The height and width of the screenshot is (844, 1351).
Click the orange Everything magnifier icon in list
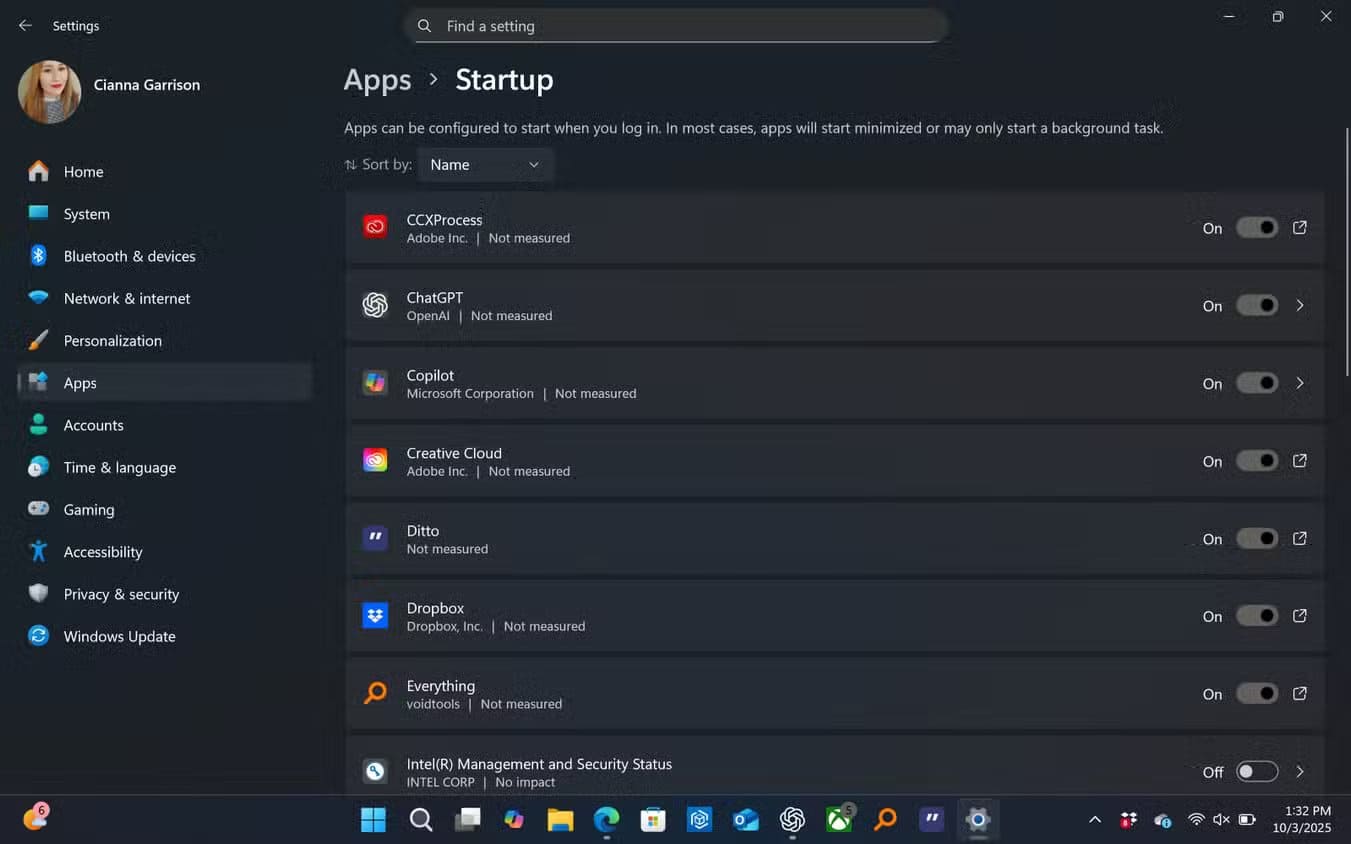tap(375, 693)
